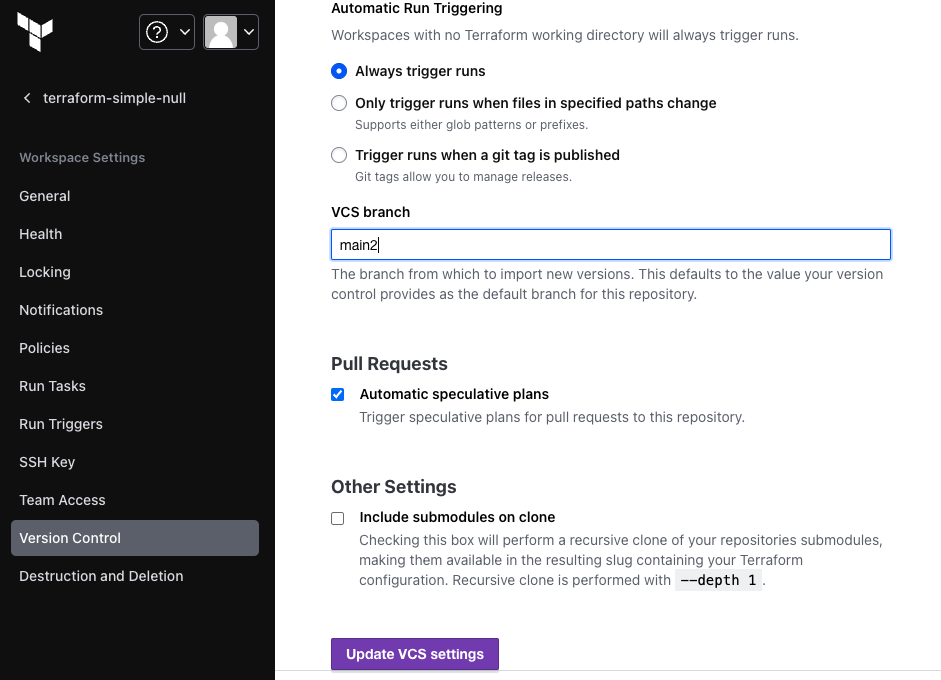Click Update VCS settings button
This screenshot has width=941, height=680.
point(415,654)
